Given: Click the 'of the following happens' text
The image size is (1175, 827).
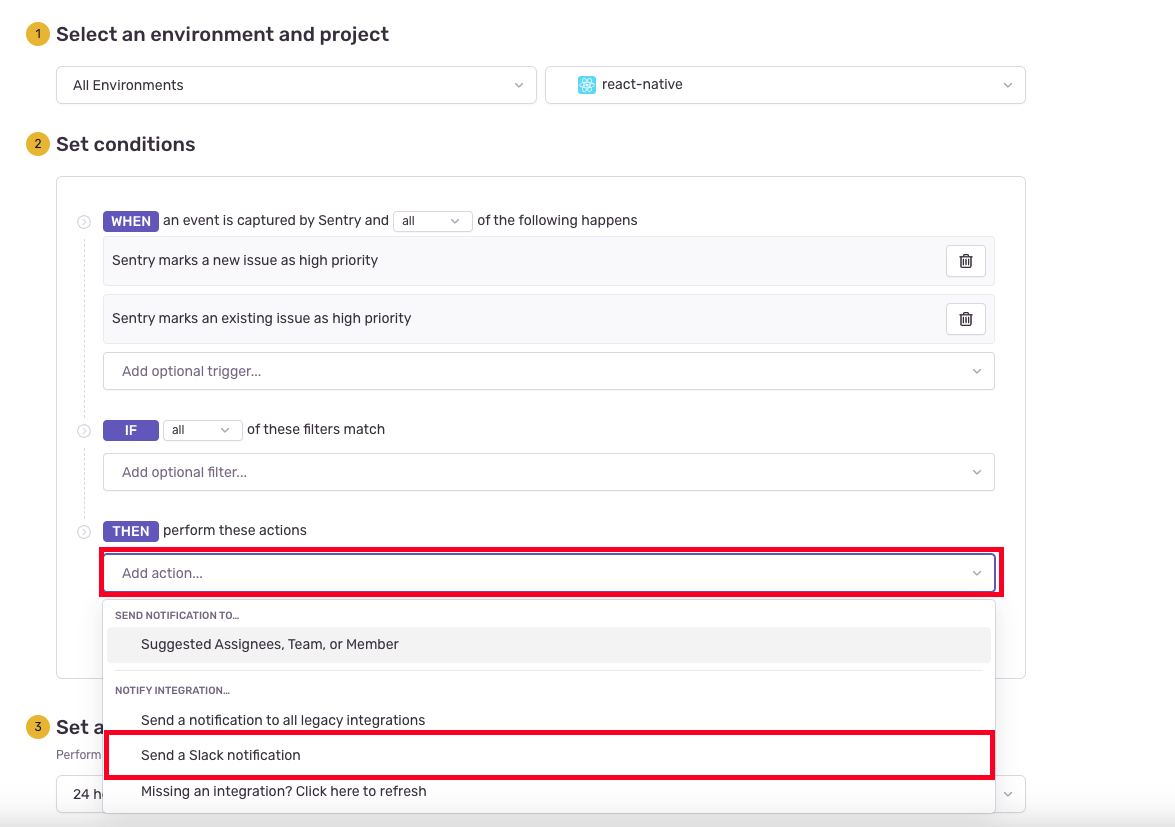Looking at the screenshot, I should 557,220.
